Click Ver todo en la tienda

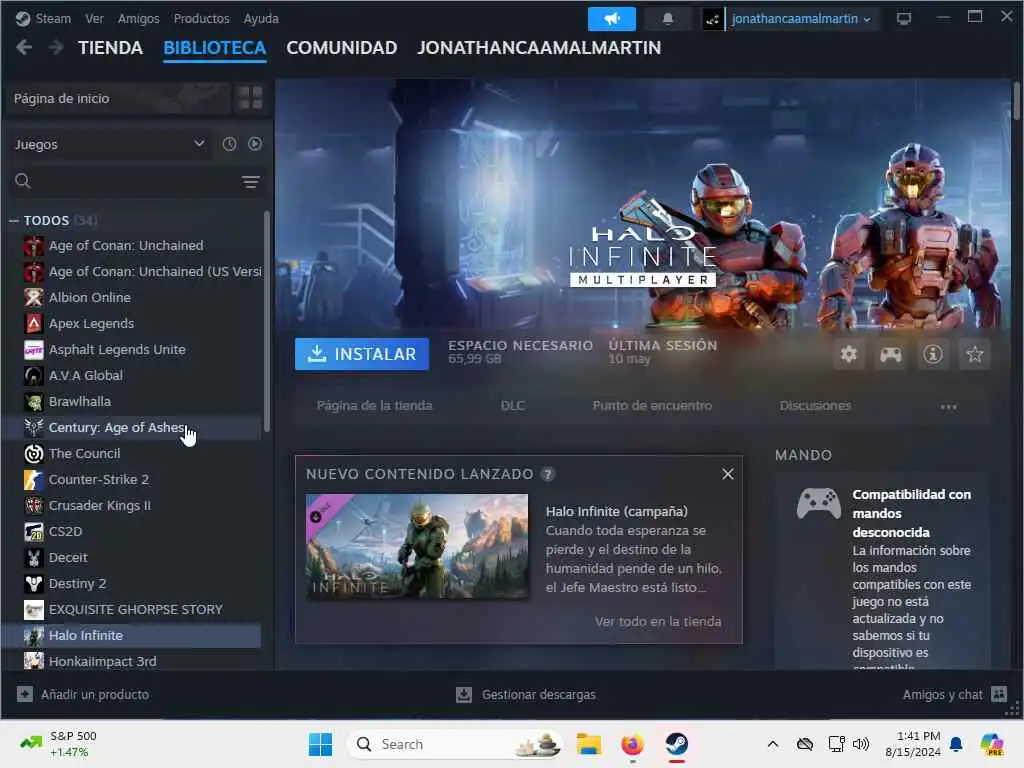click(x=658, y=622)
